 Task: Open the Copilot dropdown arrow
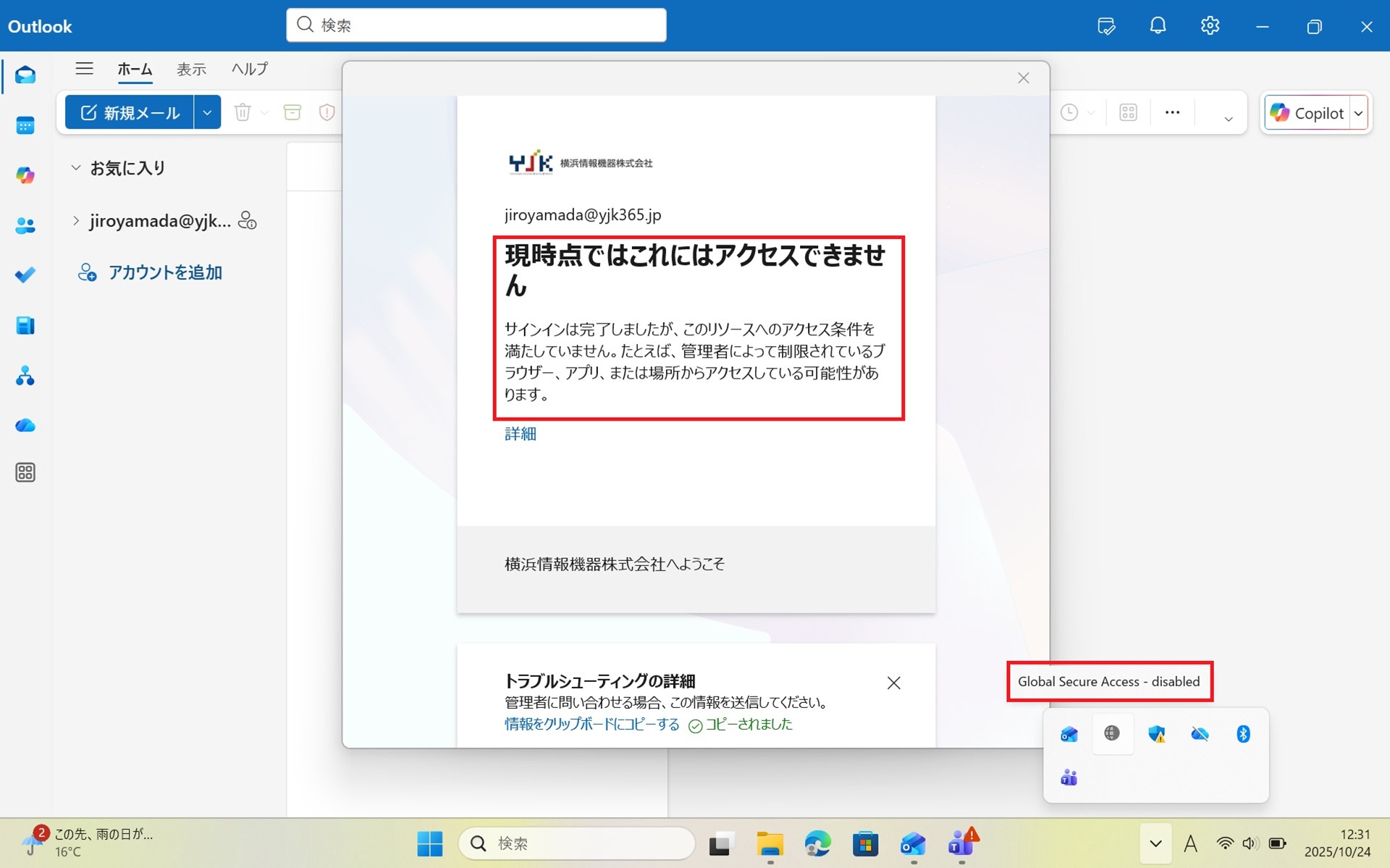click(1358, 113)
